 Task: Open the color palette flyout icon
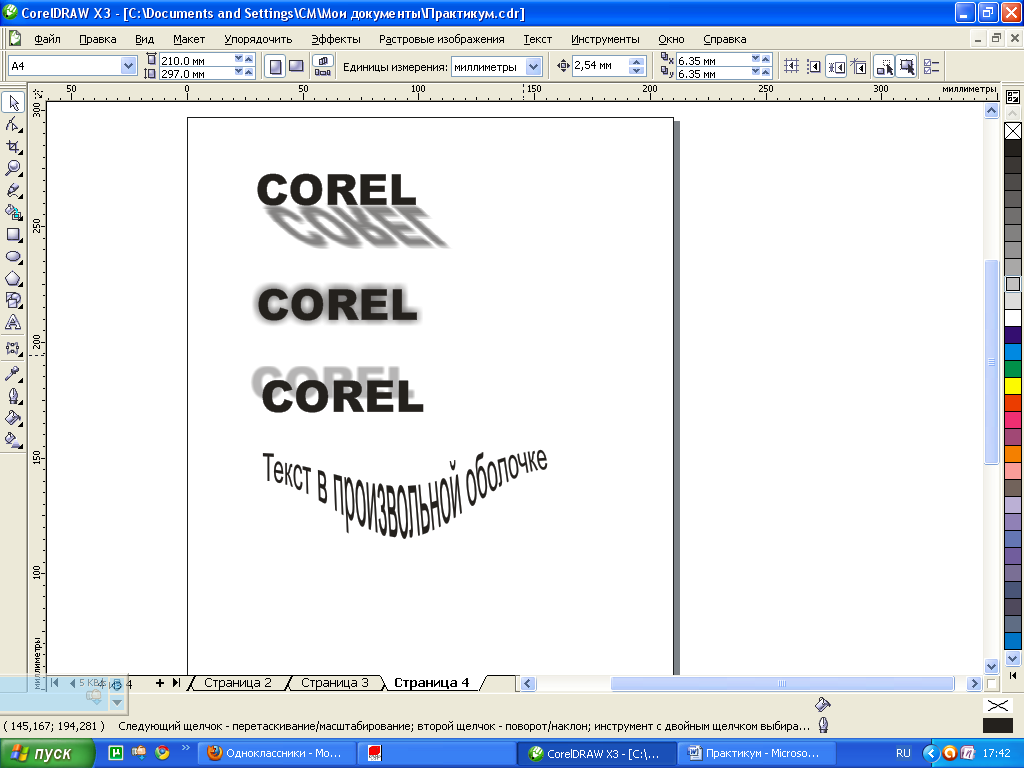pos(1013,97)
